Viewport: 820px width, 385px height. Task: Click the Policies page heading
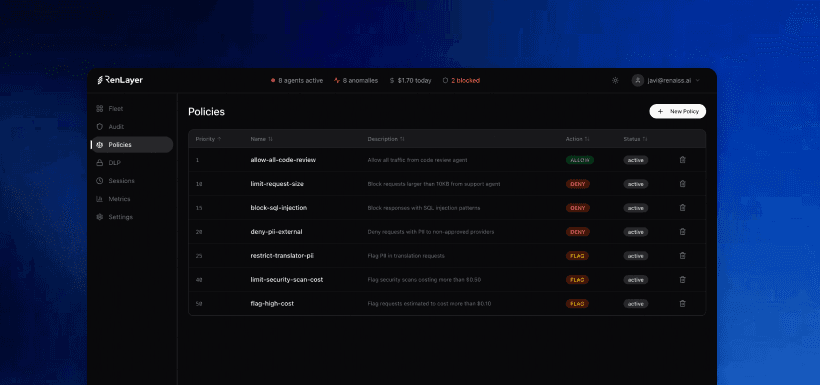click(206, 112)
